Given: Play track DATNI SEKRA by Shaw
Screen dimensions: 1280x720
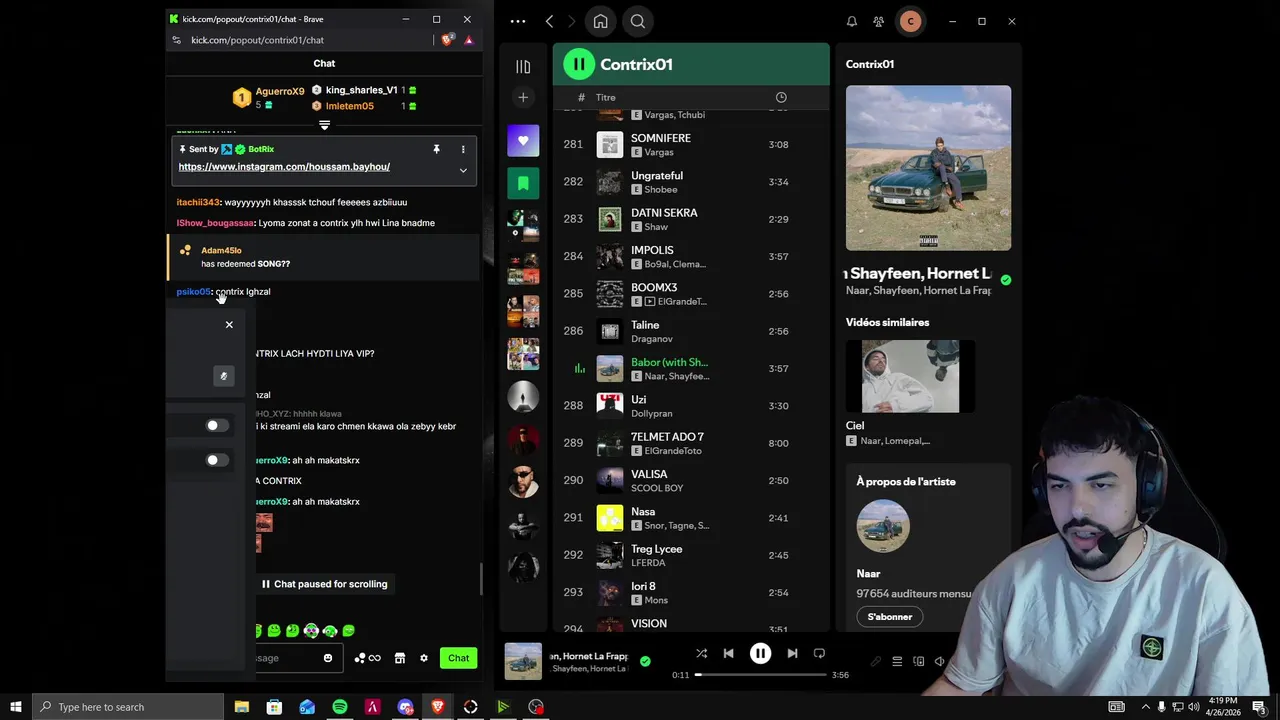Looking at the screenshot, I should (x=691, y=219).
